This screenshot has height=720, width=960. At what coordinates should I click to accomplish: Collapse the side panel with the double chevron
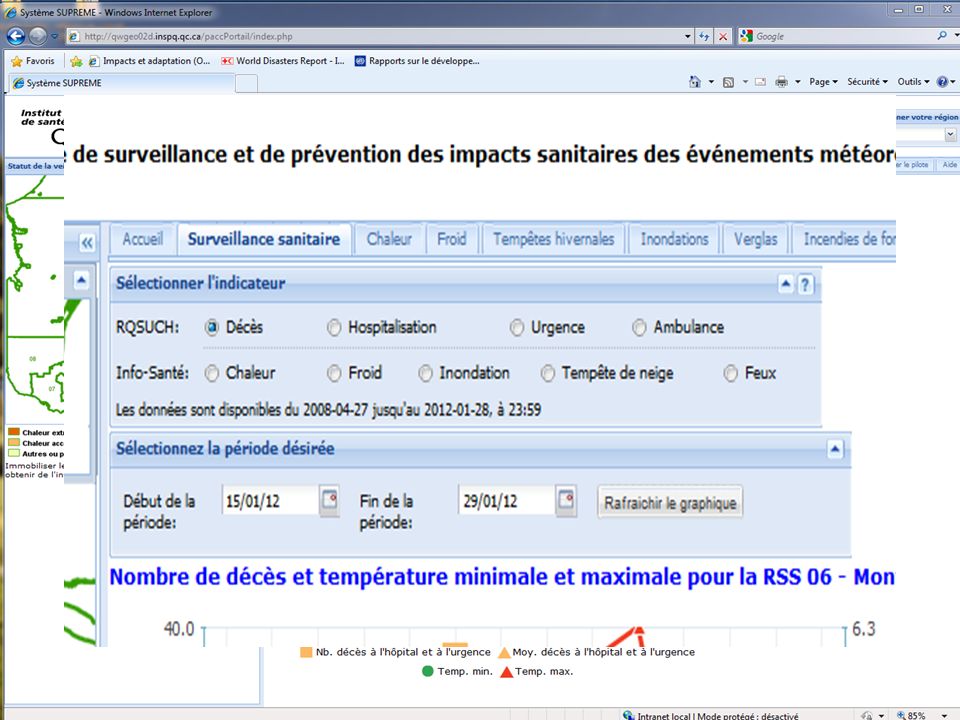point(87,243)
